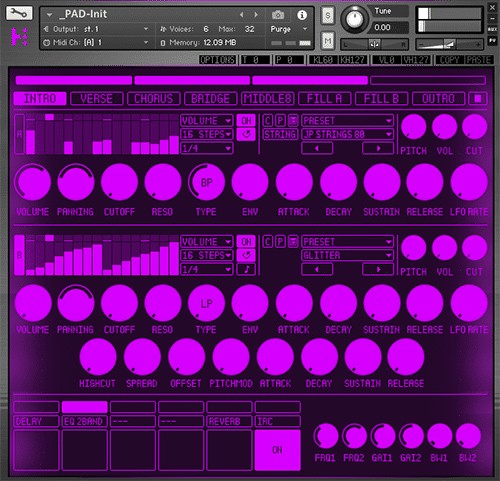
Task: Click the C copy icon in layer A
Action: click(x=268, y=120)
